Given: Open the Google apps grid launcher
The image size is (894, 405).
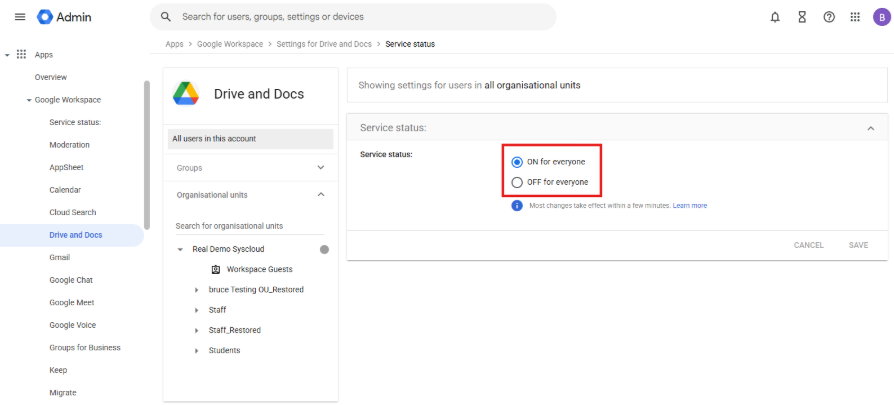Looking at the screenshot, I should coord(855,17).
